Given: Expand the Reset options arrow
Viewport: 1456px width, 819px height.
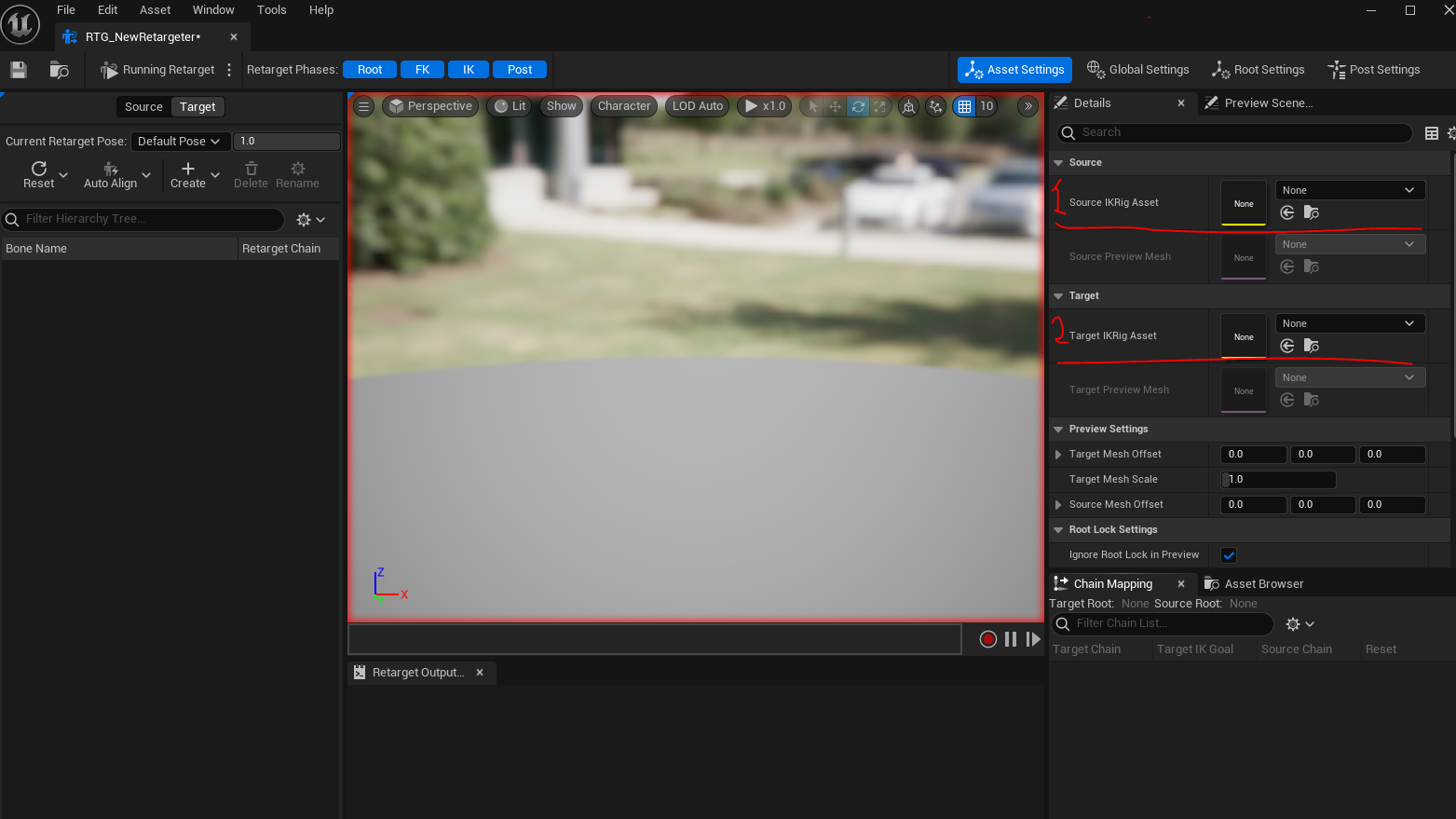Looking at the screenshot, I should [63, 174].
